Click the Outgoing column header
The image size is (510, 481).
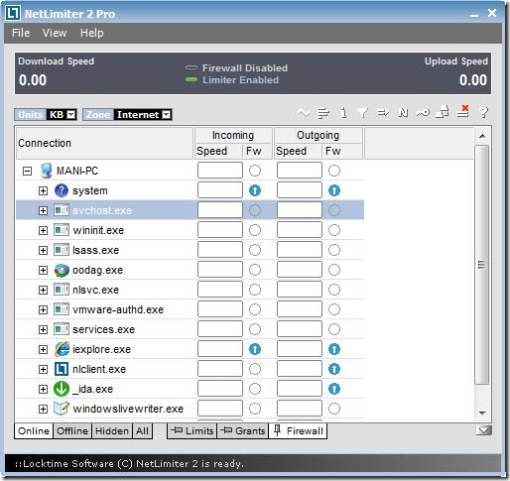318,135
